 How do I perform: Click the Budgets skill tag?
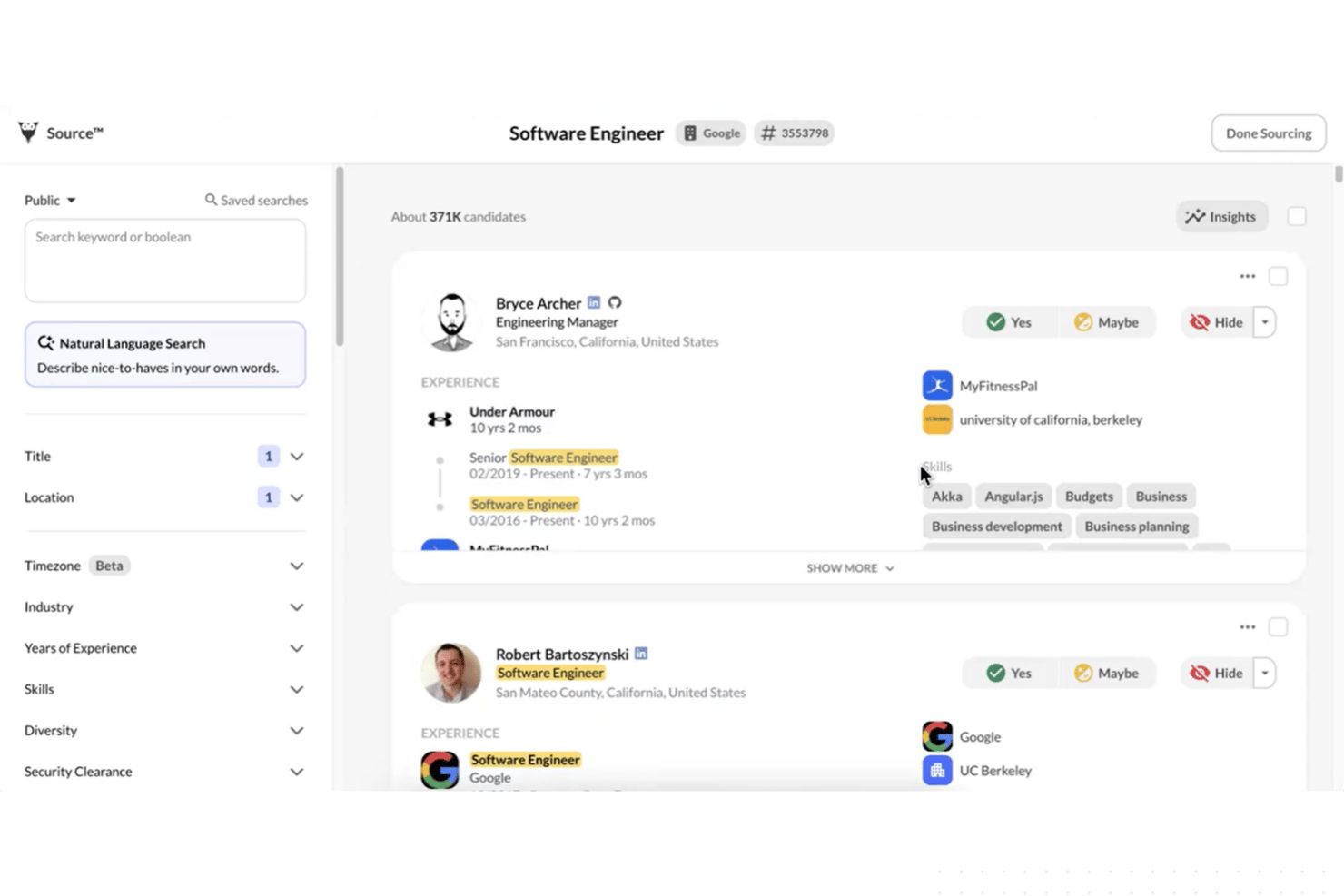(x=1089, y=497)
